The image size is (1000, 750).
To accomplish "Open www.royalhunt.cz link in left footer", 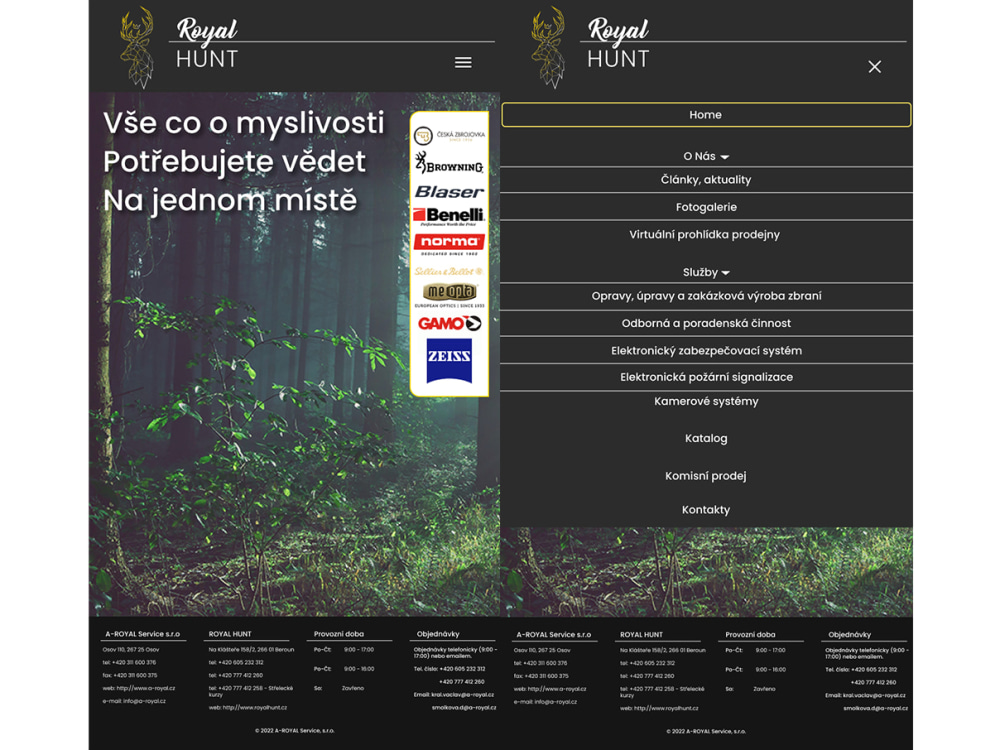I will tap(254, 707).
